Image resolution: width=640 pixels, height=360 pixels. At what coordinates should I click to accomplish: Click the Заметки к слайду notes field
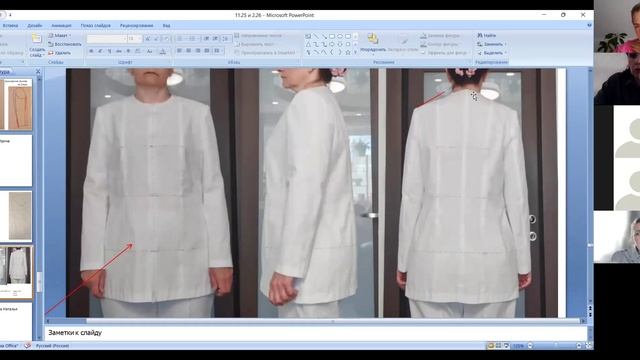point(316,333)
